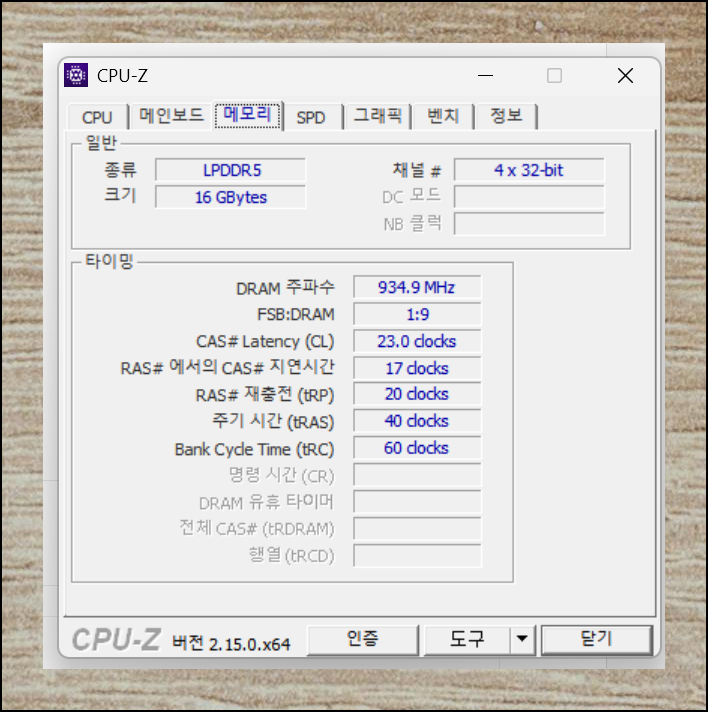The image size is (708, 712).
Task: Click the CPU-Z app icon in title bar
Action: pos(76,75)
